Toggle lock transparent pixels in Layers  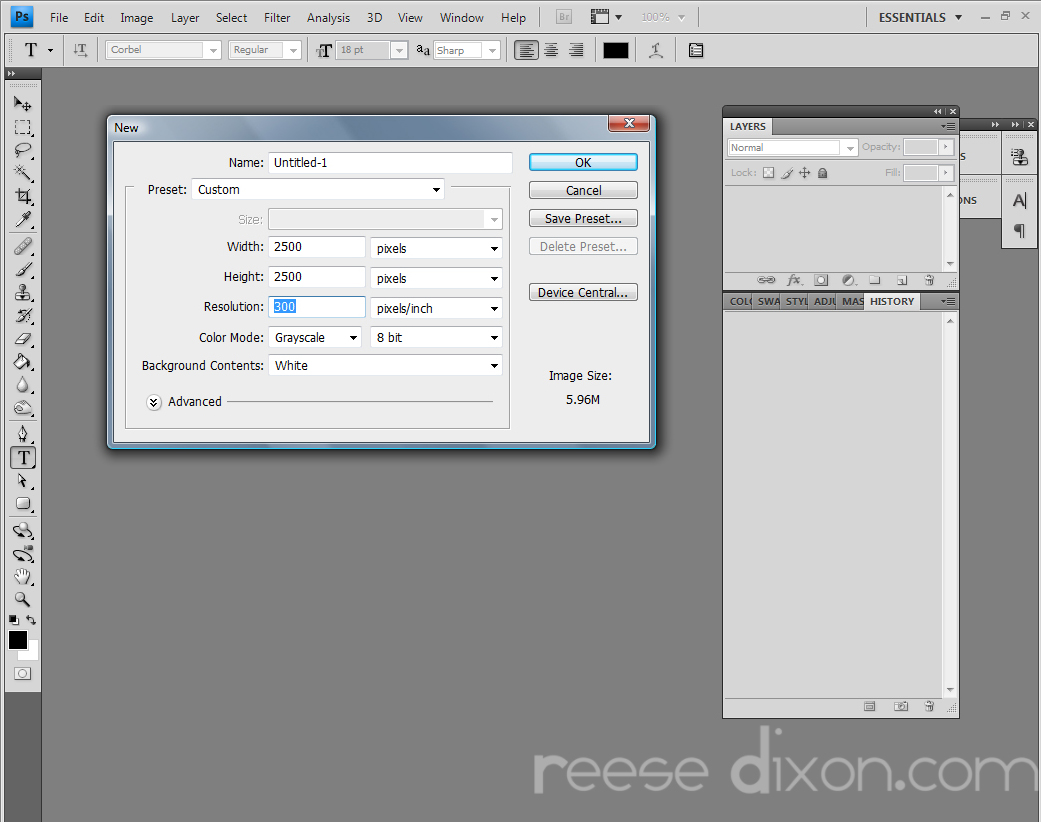768,173
